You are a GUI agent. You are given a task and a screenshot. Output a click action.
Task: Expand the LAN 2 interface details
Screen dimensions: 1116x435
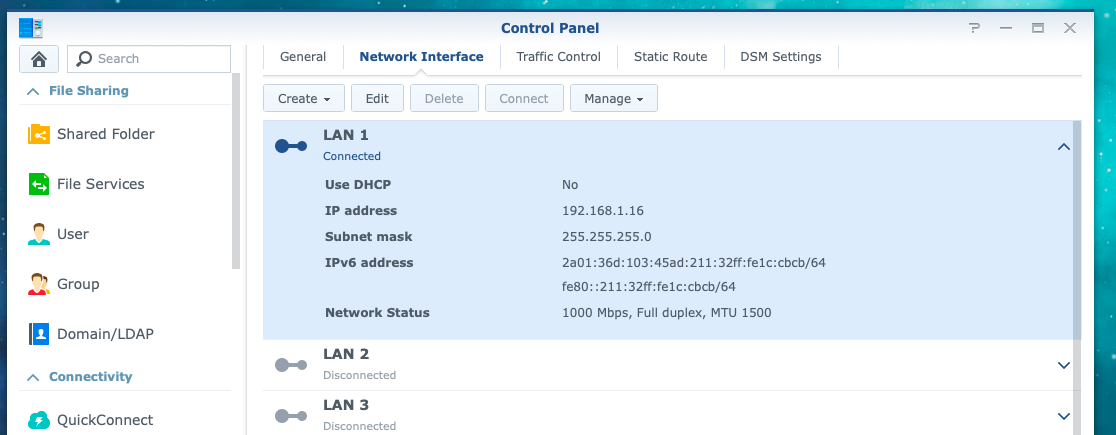(1063, 365)
